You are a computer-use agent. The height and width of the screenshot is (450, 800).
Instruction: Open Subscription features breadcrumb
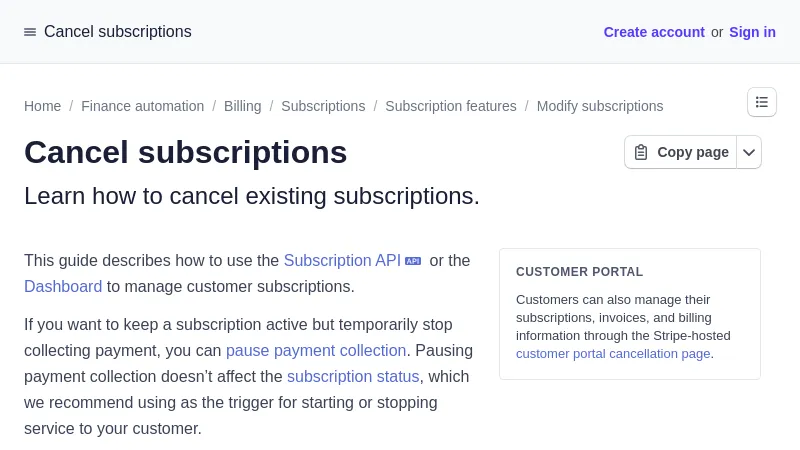tap(451, 106)
